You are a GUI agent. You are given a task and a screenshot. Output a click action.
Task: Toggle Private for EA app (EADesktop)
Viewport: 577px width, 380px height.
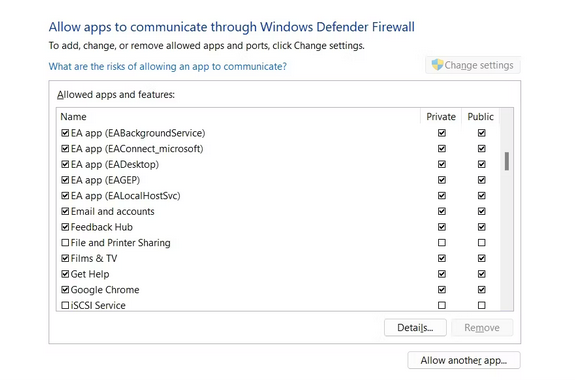pos(442,164)
